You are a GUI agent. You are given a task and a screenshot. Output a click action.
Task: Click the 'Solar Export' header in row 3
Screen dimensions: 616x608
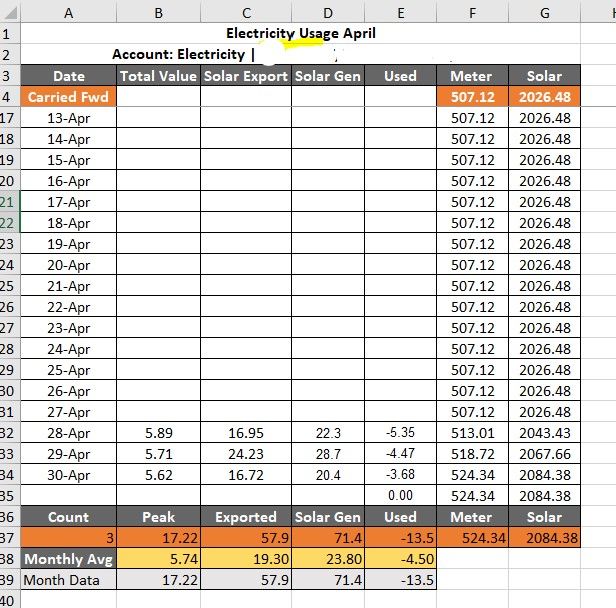[x=245, y=76]
